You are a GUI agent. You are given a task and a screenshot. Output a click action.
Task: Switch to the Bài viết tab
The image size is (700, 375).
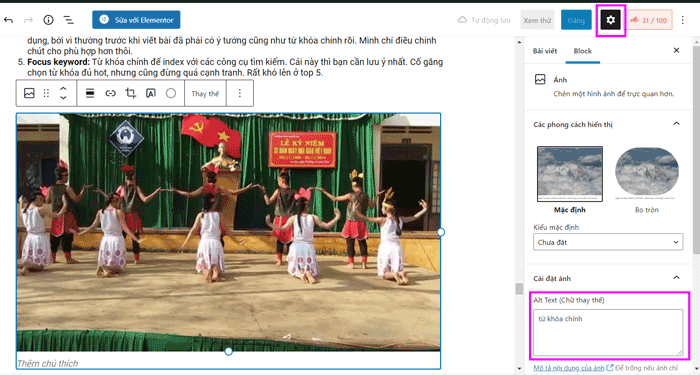click(545, 51)
